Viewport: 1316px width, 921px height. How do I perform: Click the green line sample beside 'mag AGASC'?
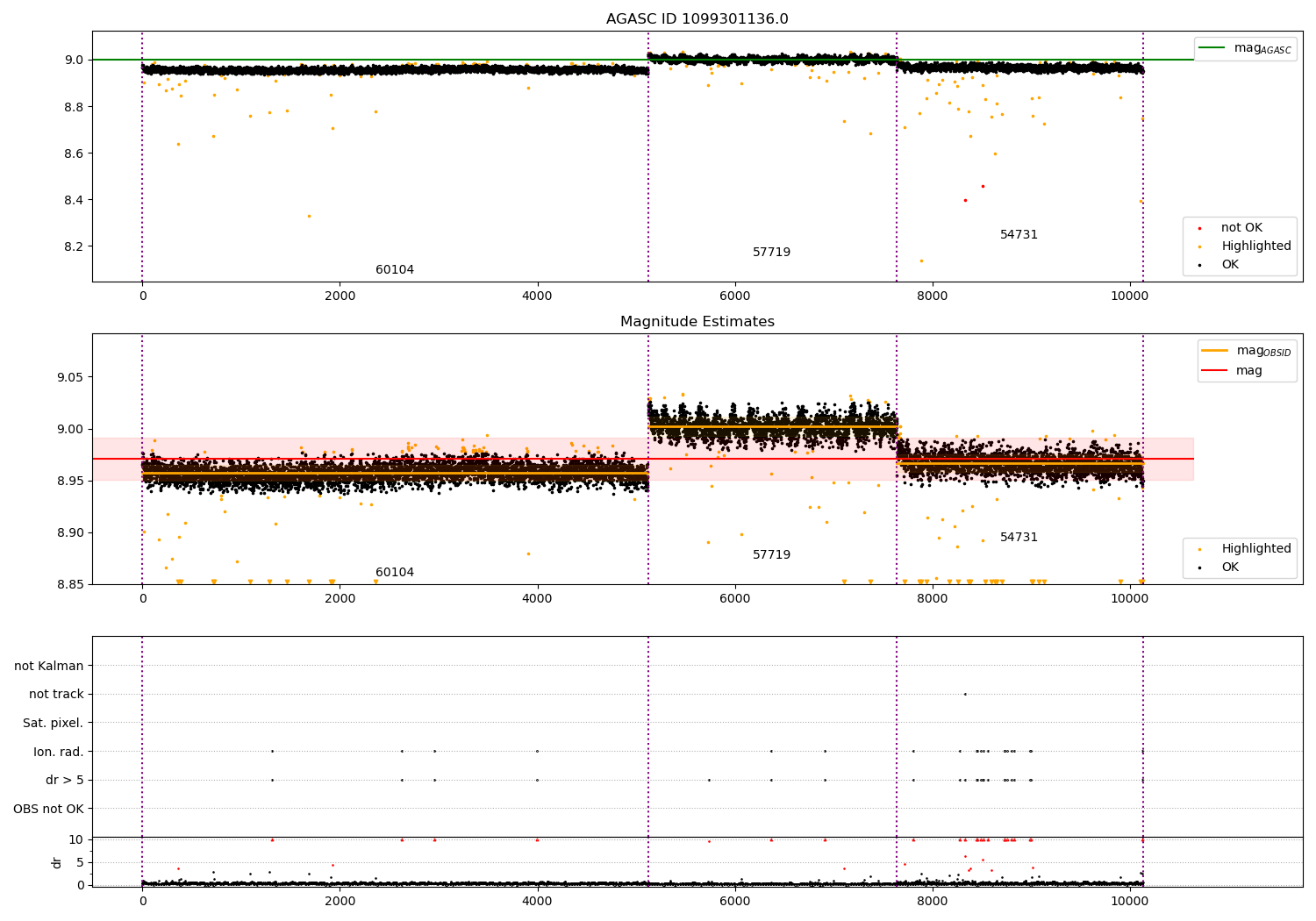[1212, 48]
